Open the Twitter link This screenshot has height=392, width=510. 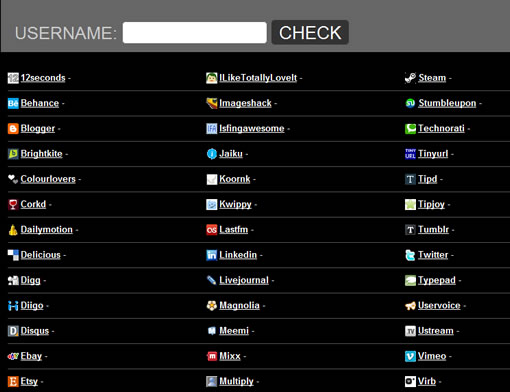pyautogui.click(x=433, y=255)
